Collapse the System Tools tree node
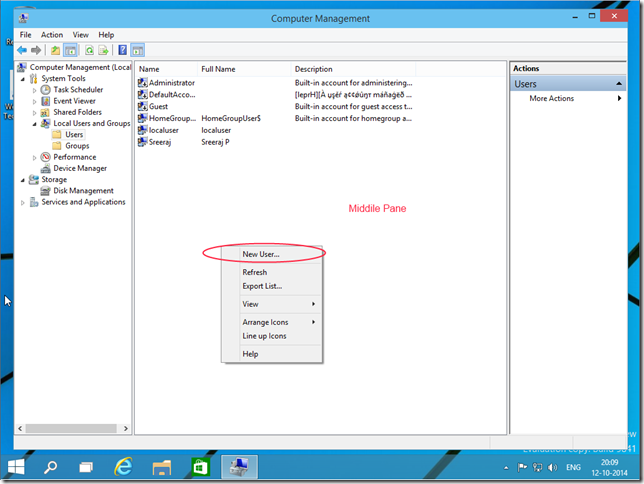Screen dimensions: 644x484 [23, 79]
